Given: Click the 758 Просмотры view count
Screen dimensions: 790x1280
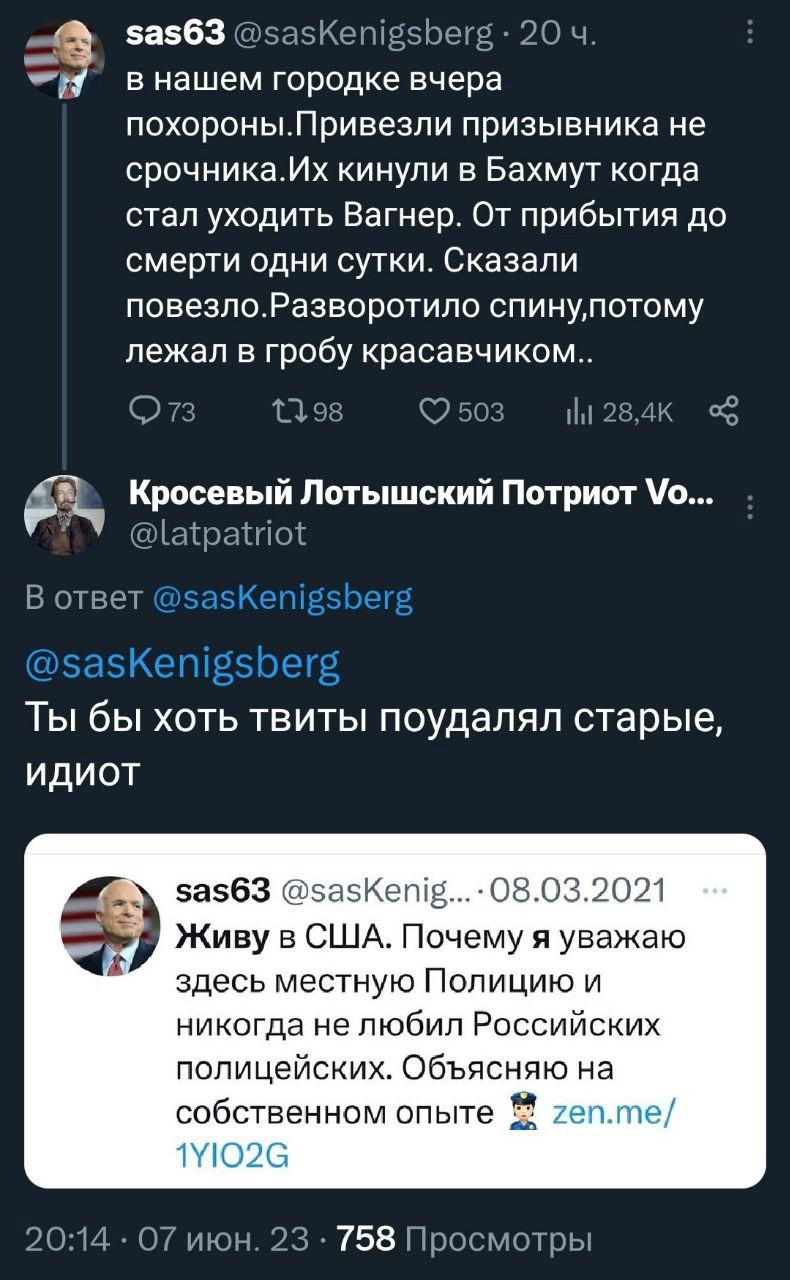Looking at the screenshot, I should point(465,1240).
